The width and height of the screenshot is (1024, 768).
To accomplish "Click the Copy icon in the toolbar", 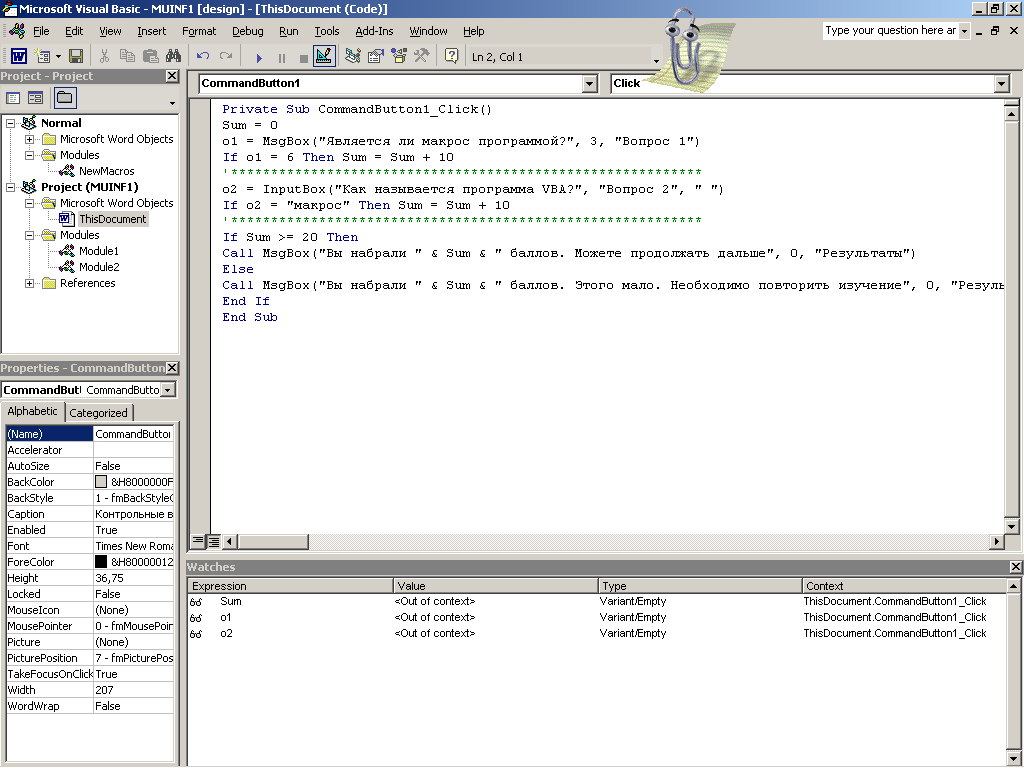I will [x=127, y=56].
